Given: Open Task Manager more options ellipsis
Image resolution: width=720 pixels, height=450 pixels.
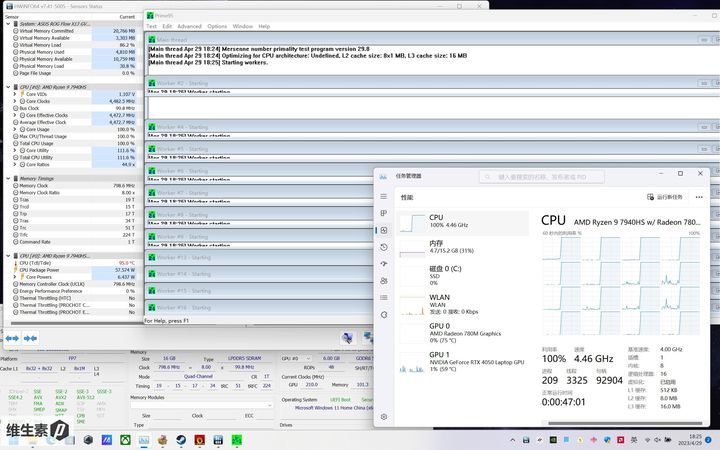Looking at the screenshot, I should click(x=699, y=197).
